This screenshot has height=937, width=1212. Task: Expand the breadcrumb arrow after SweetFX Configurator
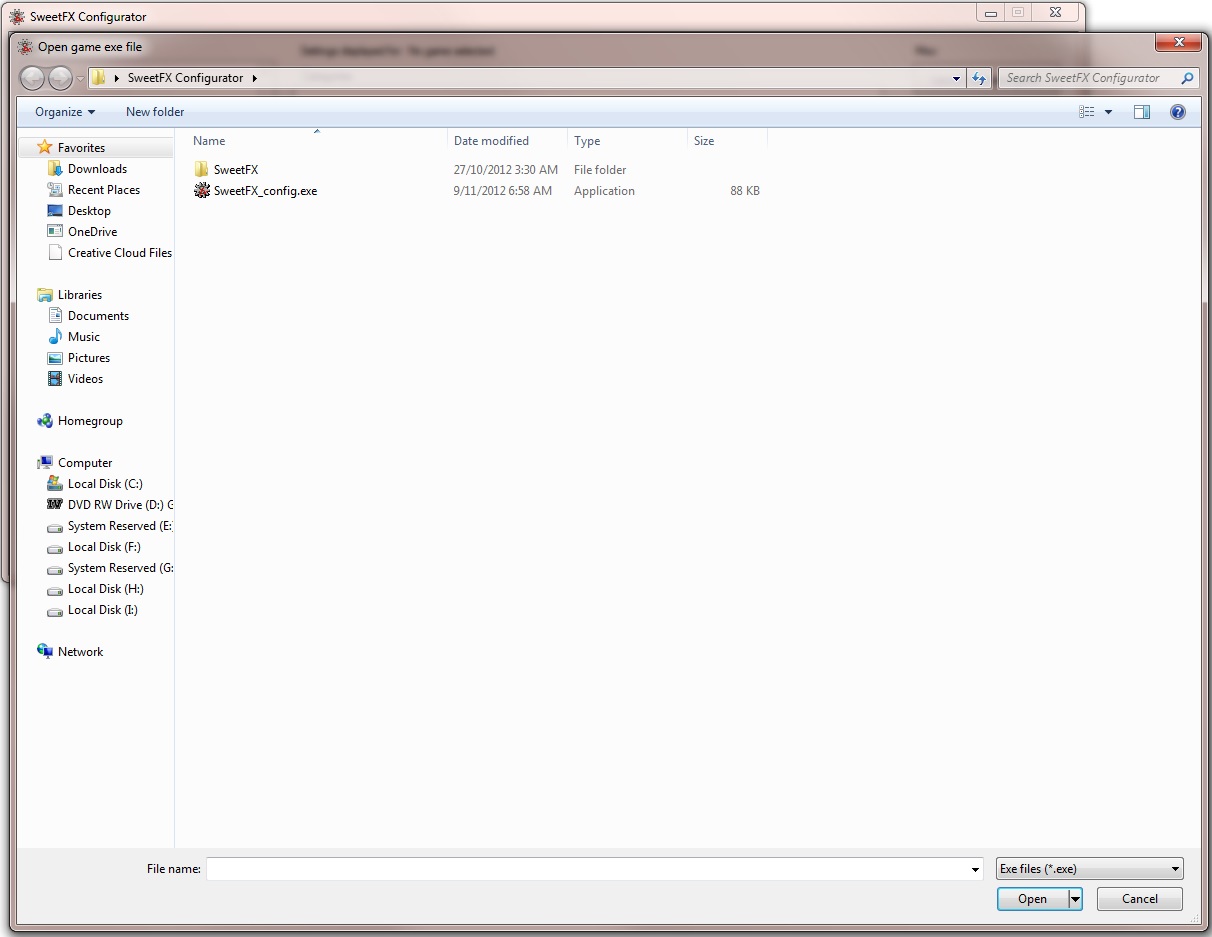pos(255,78)
